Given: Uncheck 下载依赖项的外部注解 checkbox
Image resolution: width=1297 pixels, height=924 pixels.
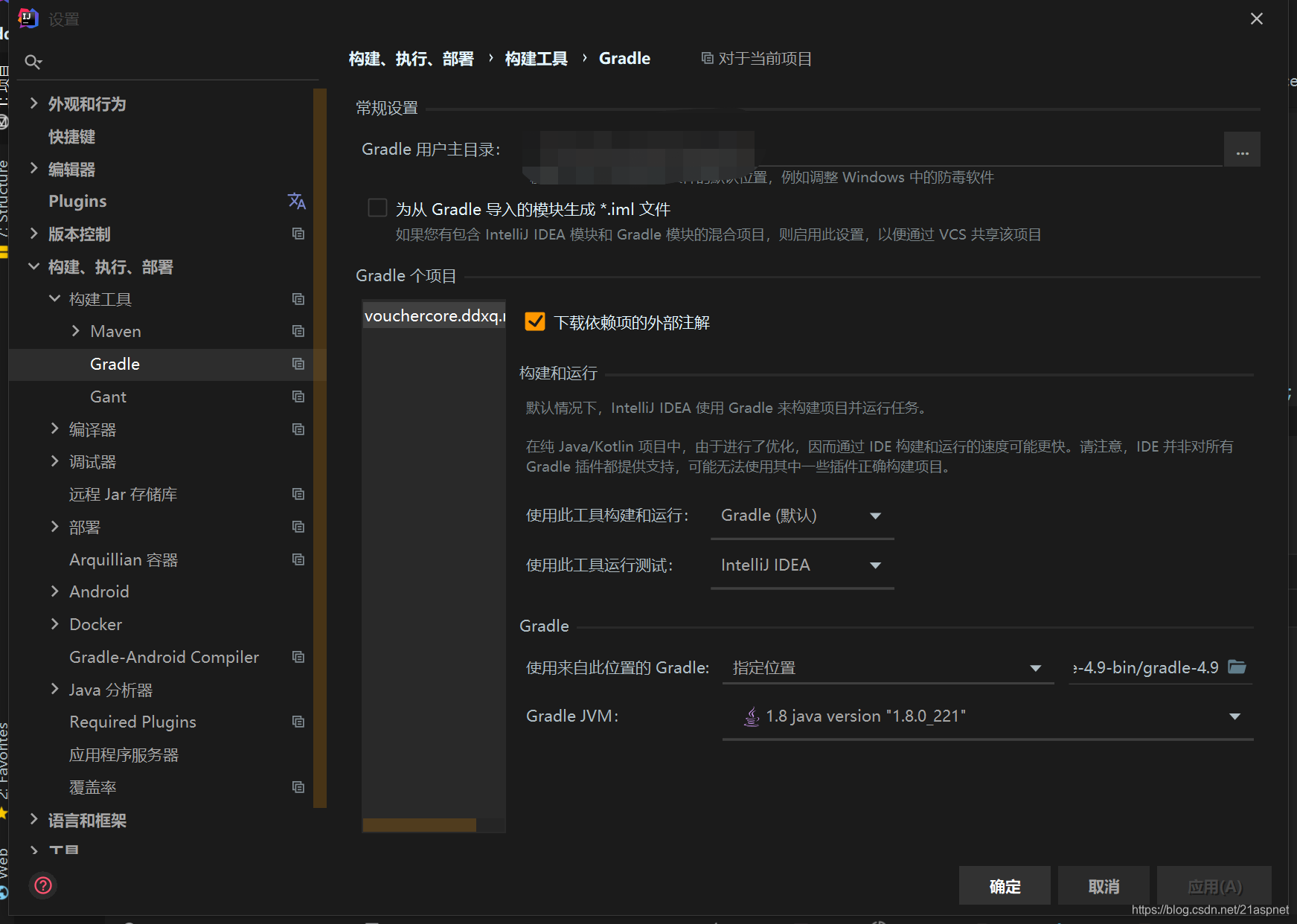Looking at the screenshot, I should (535, 321).
